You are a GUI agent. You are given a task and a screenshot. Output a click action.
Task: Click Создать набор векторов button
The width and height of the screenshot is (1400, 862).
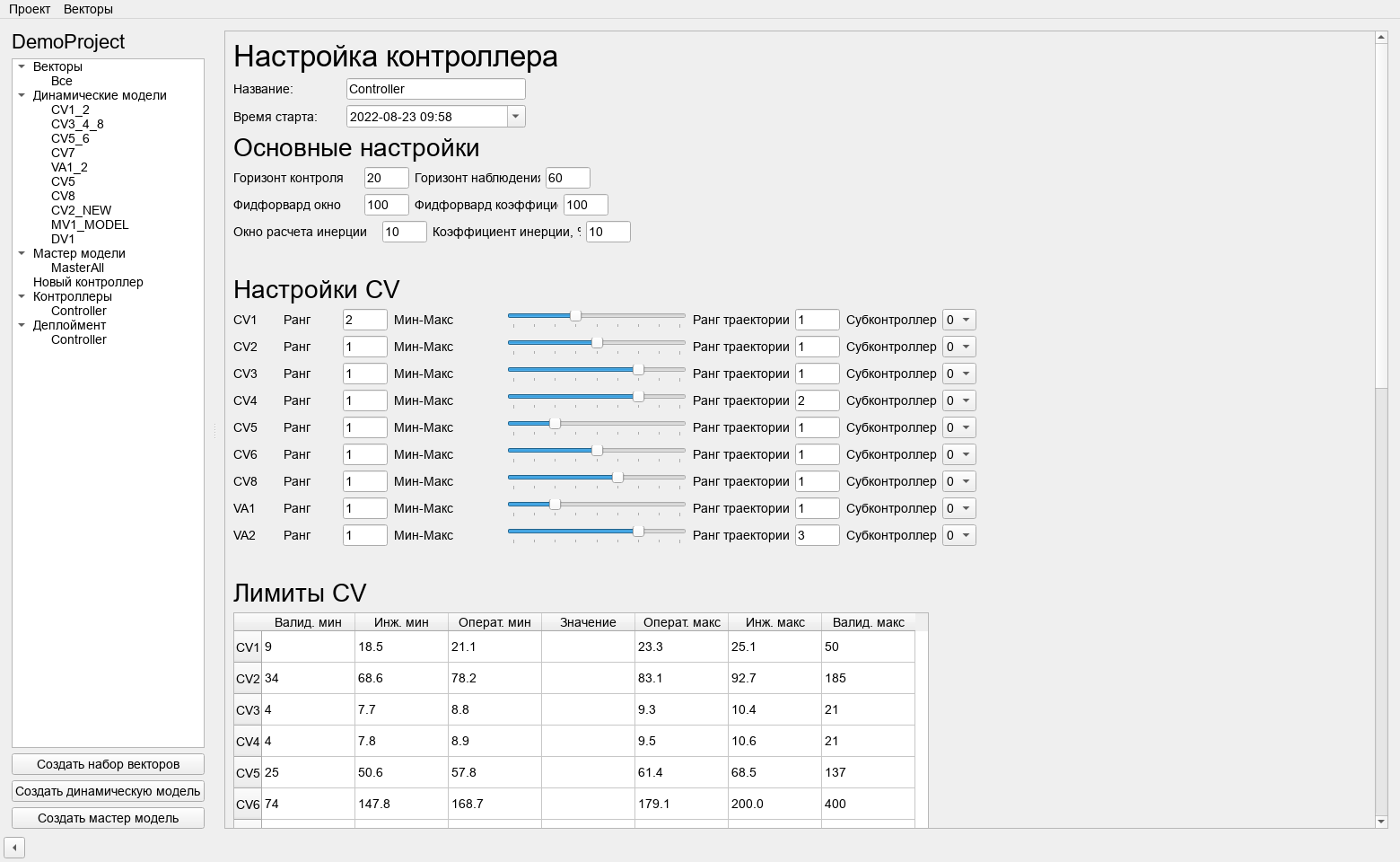pyautogui.click(x=108, y=764)
